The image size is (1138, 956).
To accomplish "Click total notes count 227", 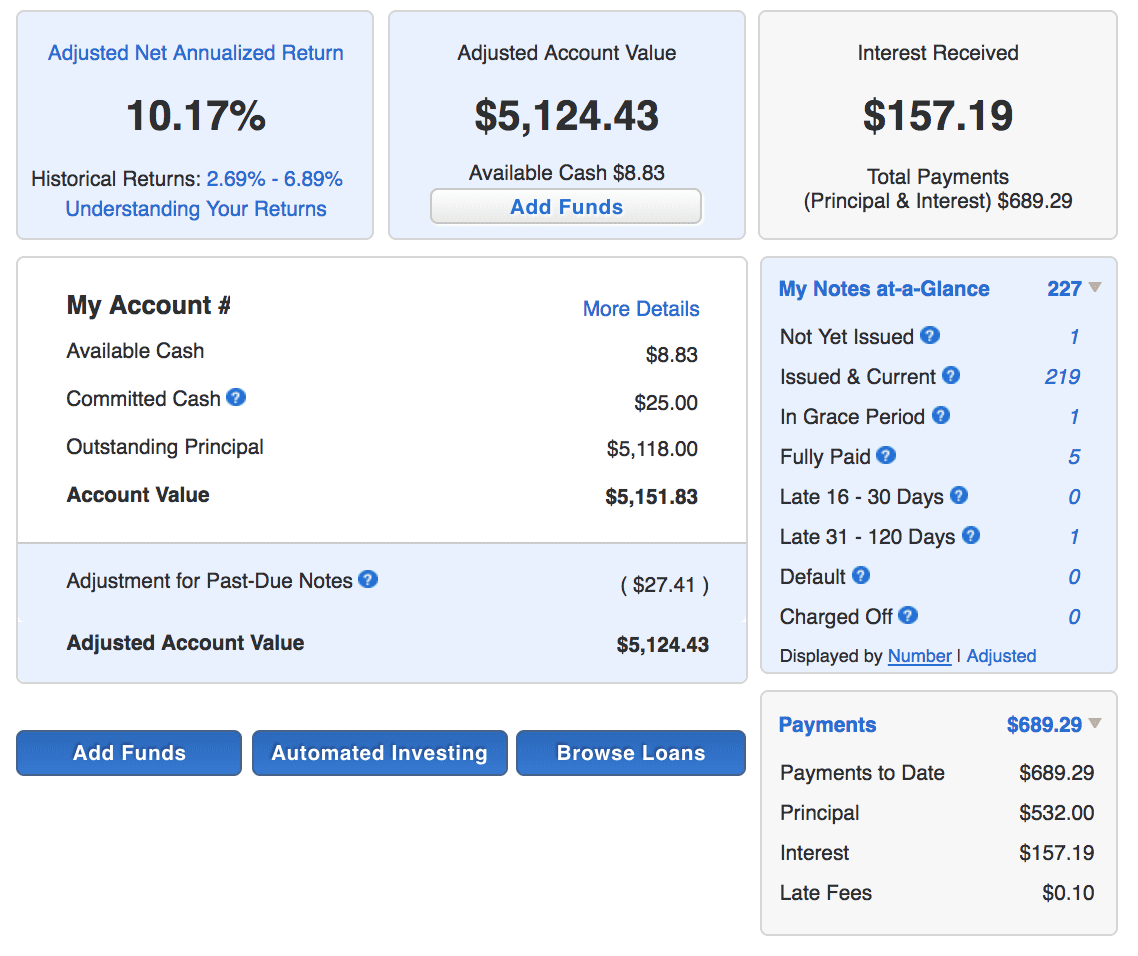I will click(x=1064, y=289).
